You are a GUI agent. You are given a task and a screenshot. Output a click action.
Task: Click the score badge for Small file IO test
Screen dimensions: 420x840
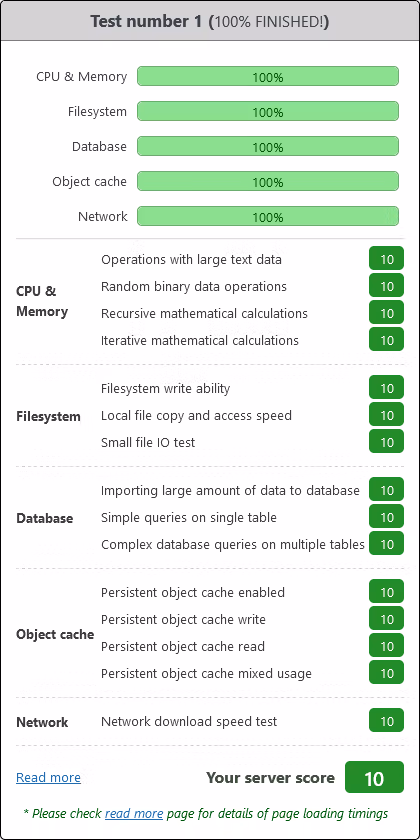pos(386,441)
